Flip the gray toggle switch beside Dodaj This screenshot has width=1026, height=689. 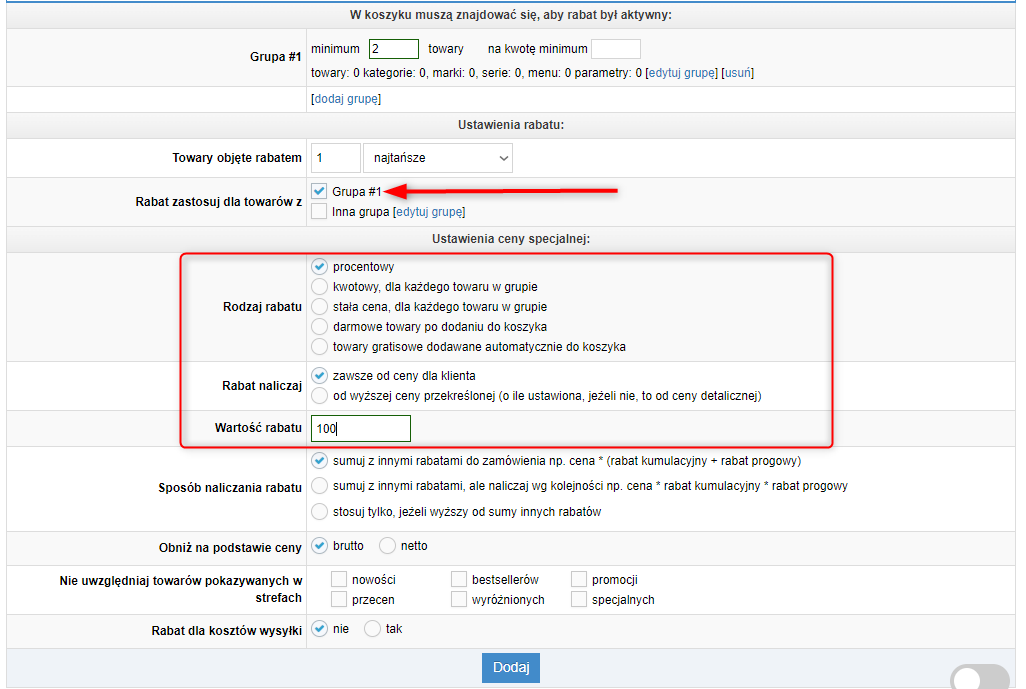(x=980, y=677)
